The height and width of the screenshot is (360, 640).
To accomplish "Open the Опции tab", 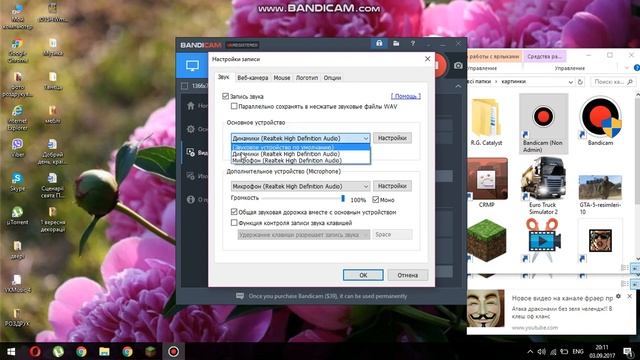I will (x=332, y=78).
